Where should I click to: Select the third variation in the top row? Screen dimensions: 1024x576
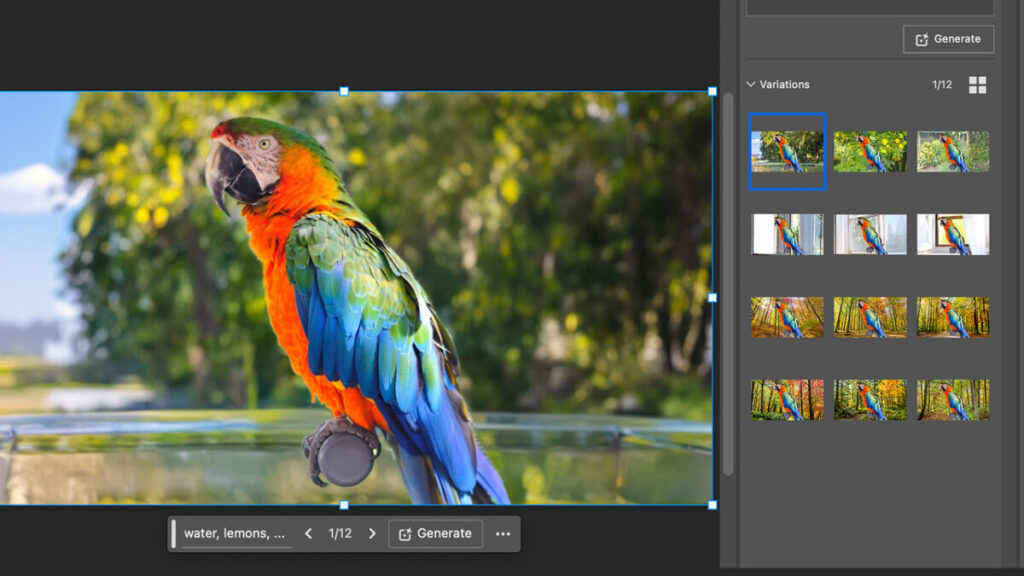(953, 152)
